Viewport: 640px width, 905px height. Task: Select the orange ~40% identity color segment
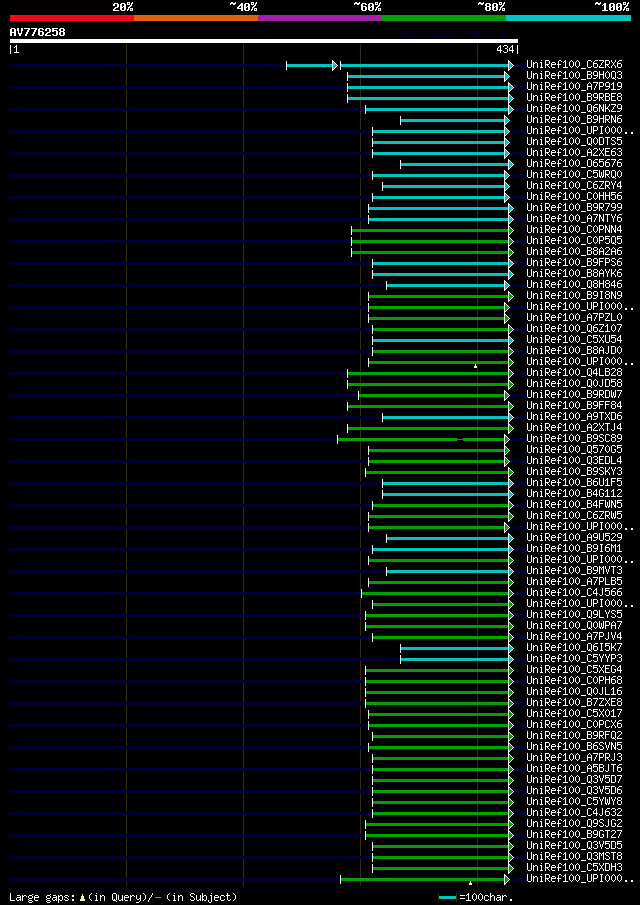(x=196, y=18)
